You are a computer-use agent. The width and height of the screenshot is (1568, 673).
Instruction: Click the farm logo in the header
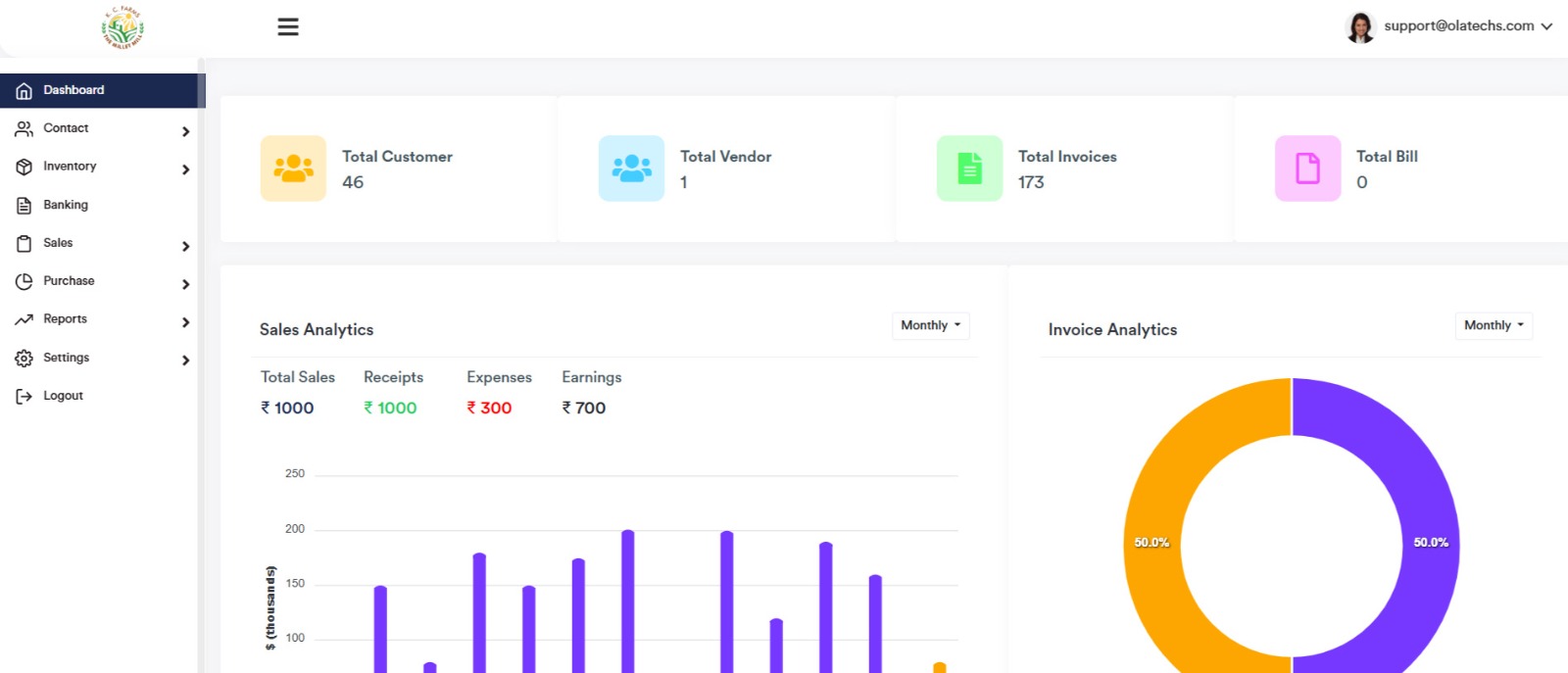[122, 27]
